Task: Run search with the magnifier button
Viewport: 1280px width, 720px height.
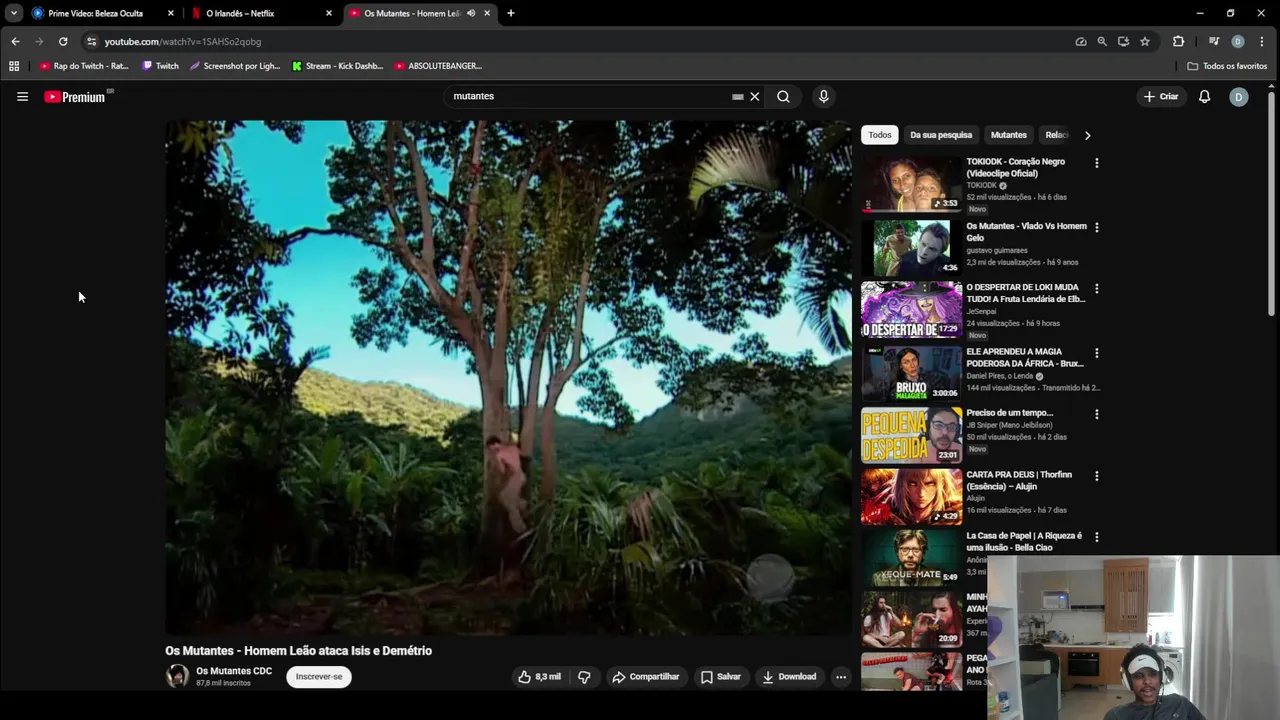Action: (x=783, y=97)
